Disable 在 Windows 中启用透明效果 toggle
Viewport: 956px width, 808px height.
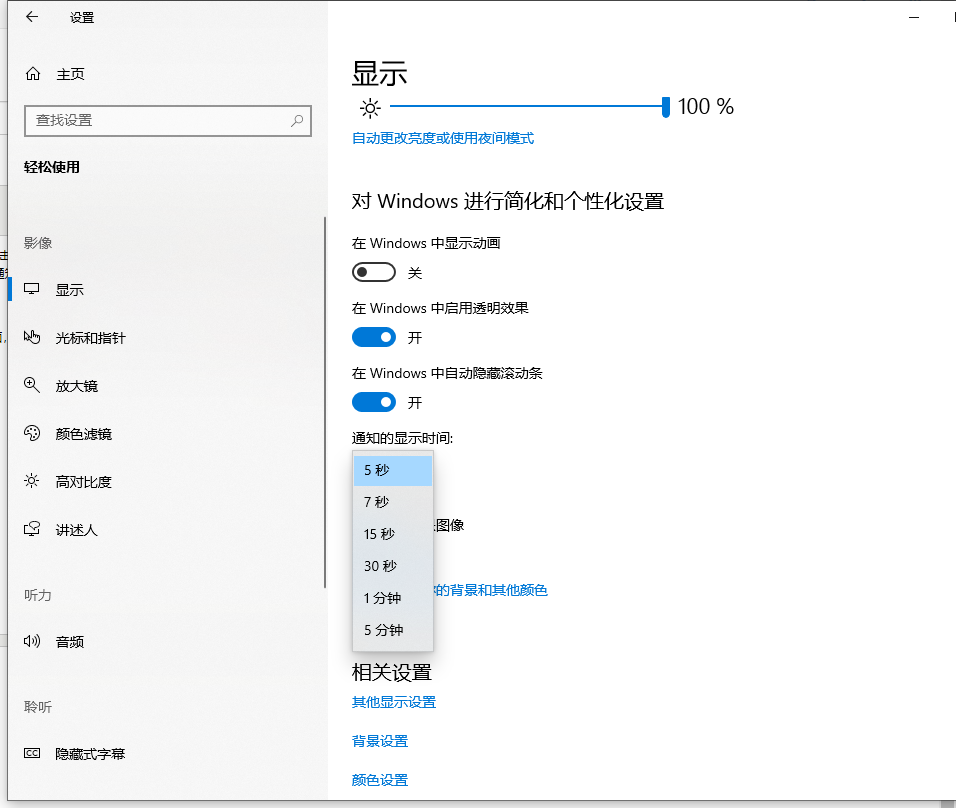374,337
